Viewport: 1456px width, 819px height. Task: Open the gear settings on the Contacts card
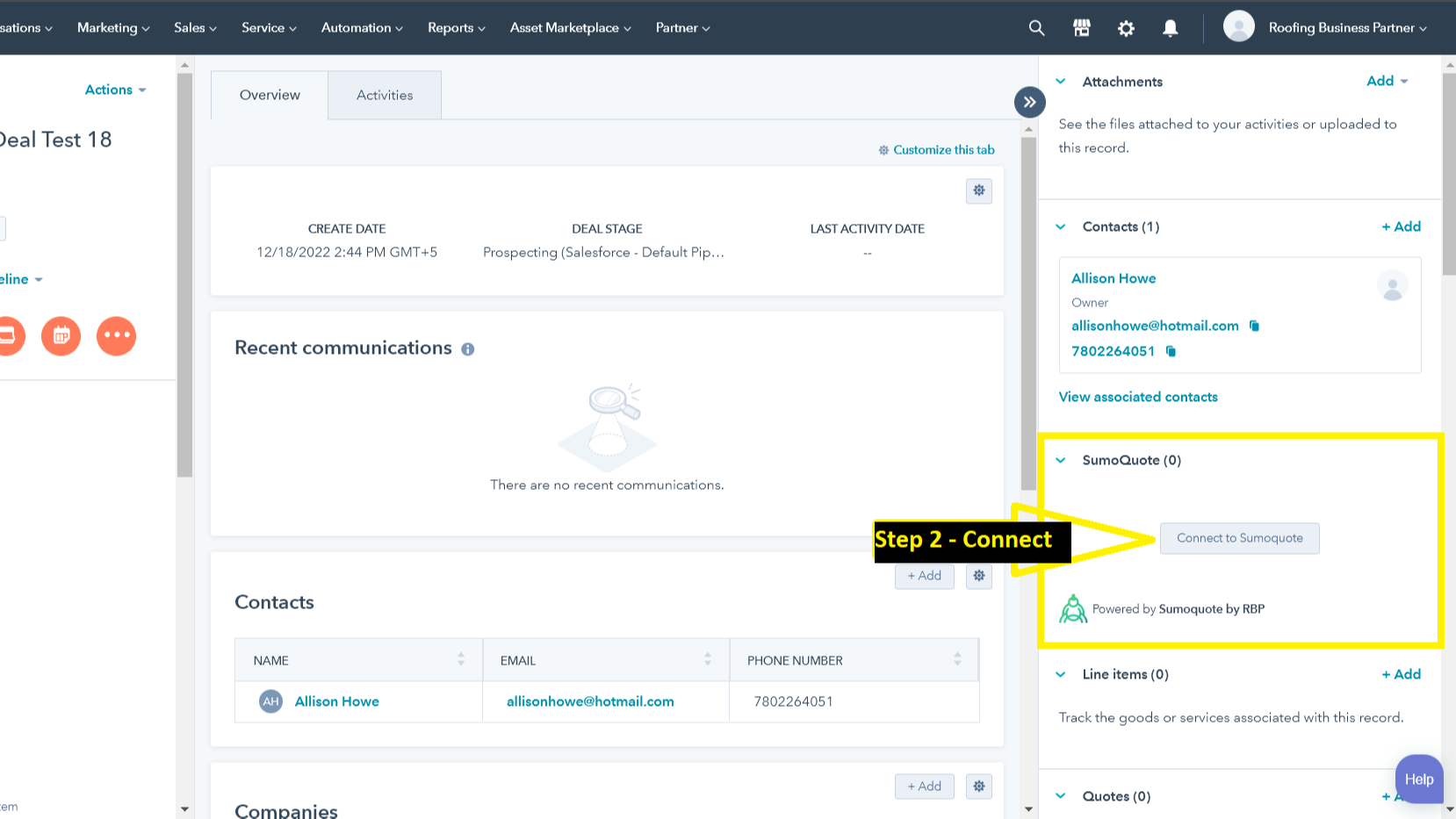coord(978,576)
